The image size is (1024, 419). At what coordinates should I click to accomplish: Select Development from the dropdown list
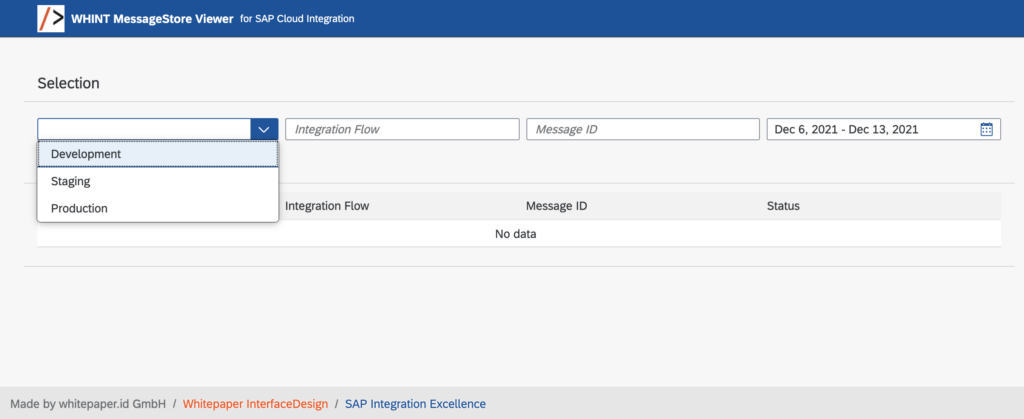(x=158, y=154)
